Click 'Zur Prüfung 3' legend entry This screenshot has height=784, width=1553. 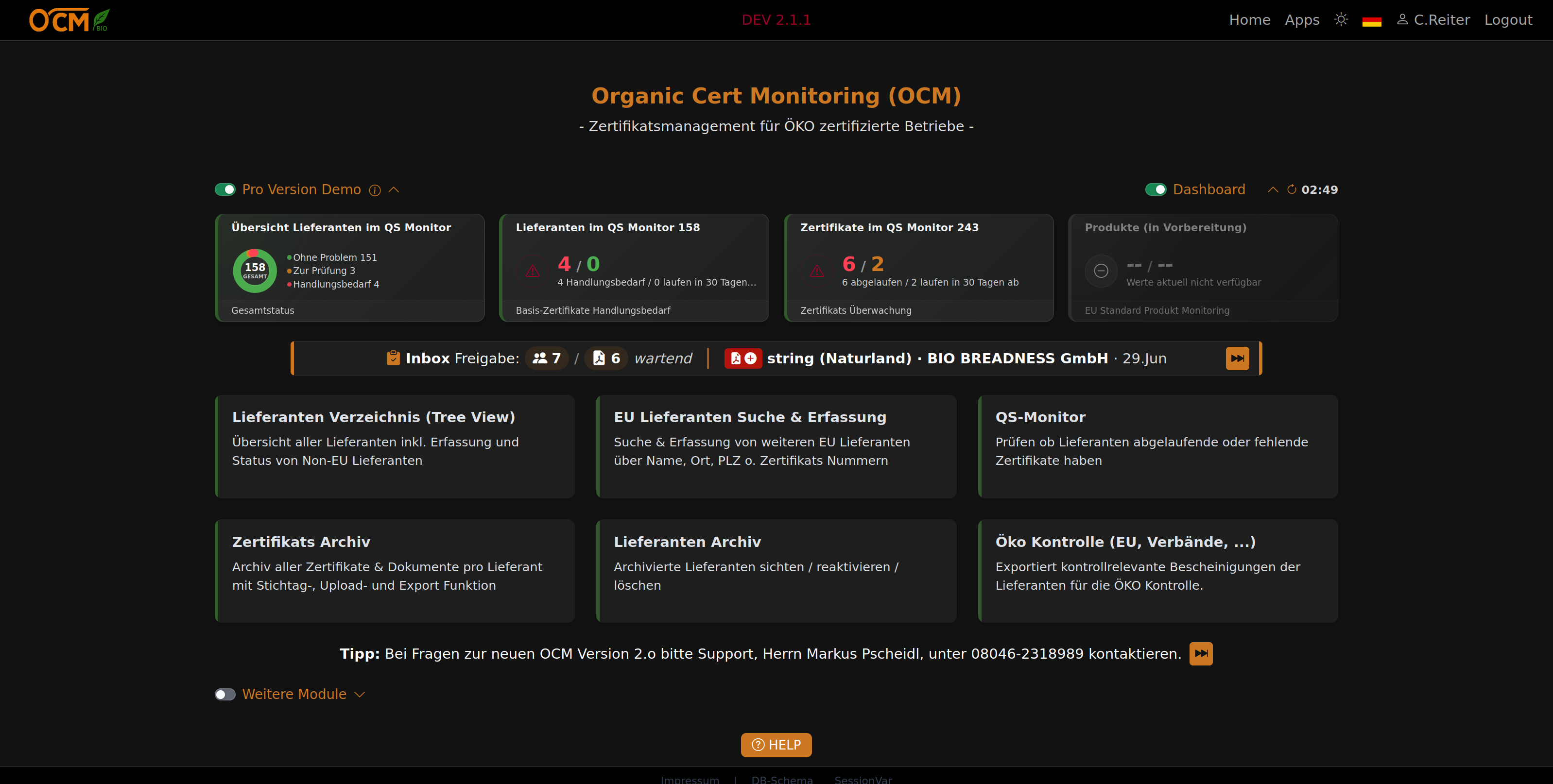tap(321, 271)
